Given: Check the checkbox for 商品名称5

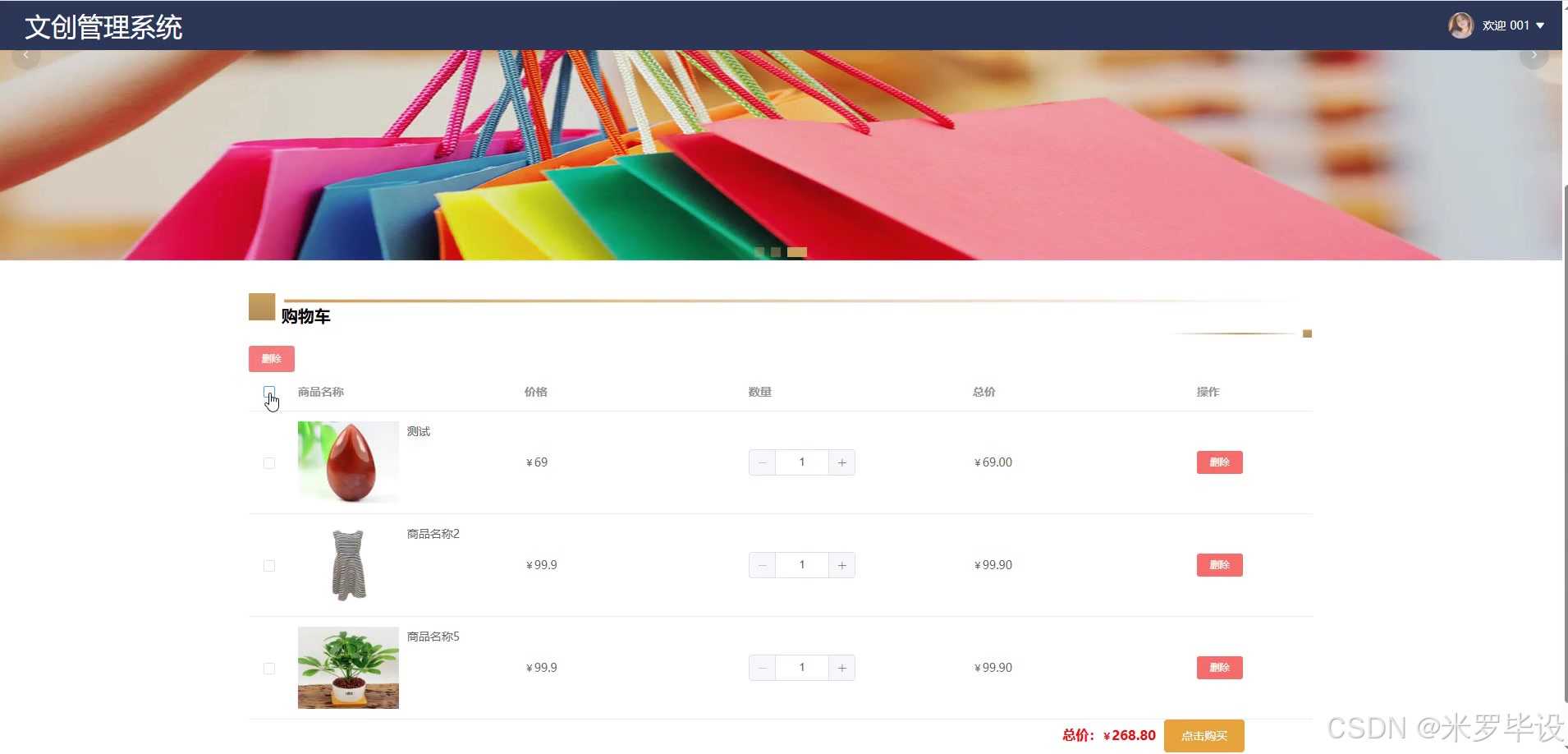Looking at the screenshot, I should 269,669.
